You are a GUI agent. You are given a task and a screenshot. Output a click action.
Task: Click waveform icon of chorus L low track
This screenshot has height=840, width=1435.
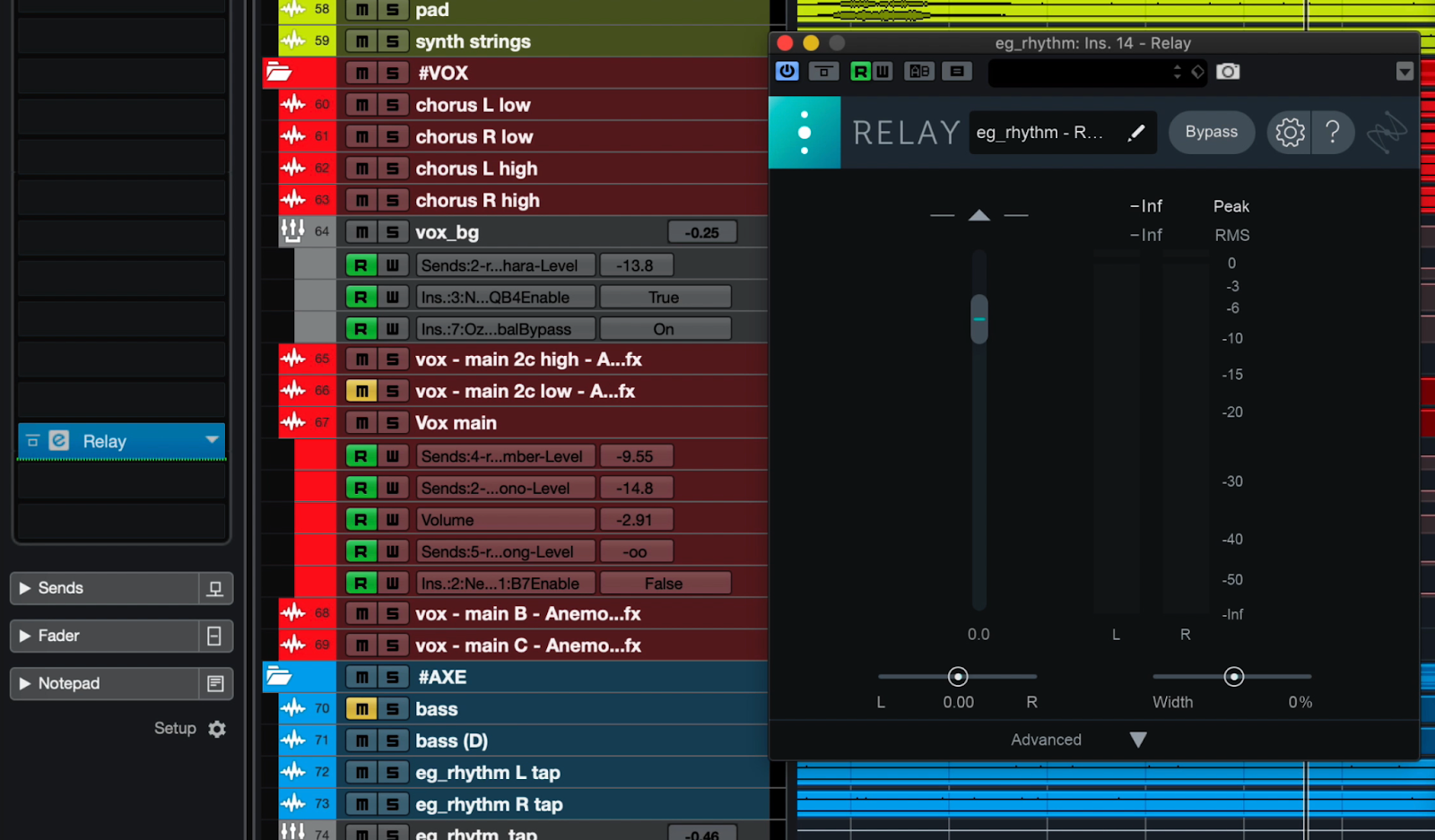292,104
